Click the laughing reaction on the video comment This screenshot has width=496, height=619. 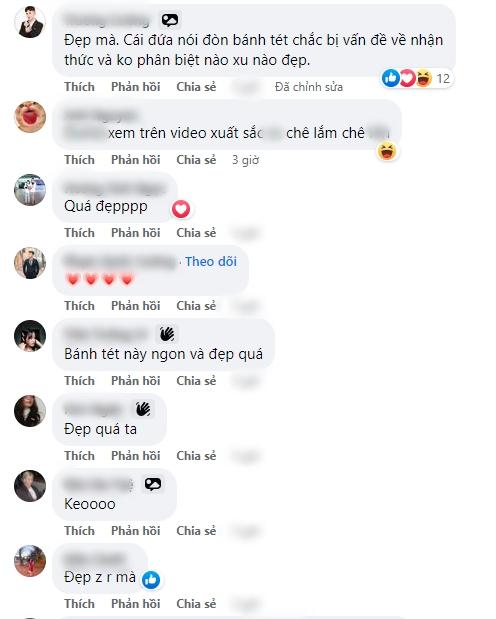click(x=387, y=151)
